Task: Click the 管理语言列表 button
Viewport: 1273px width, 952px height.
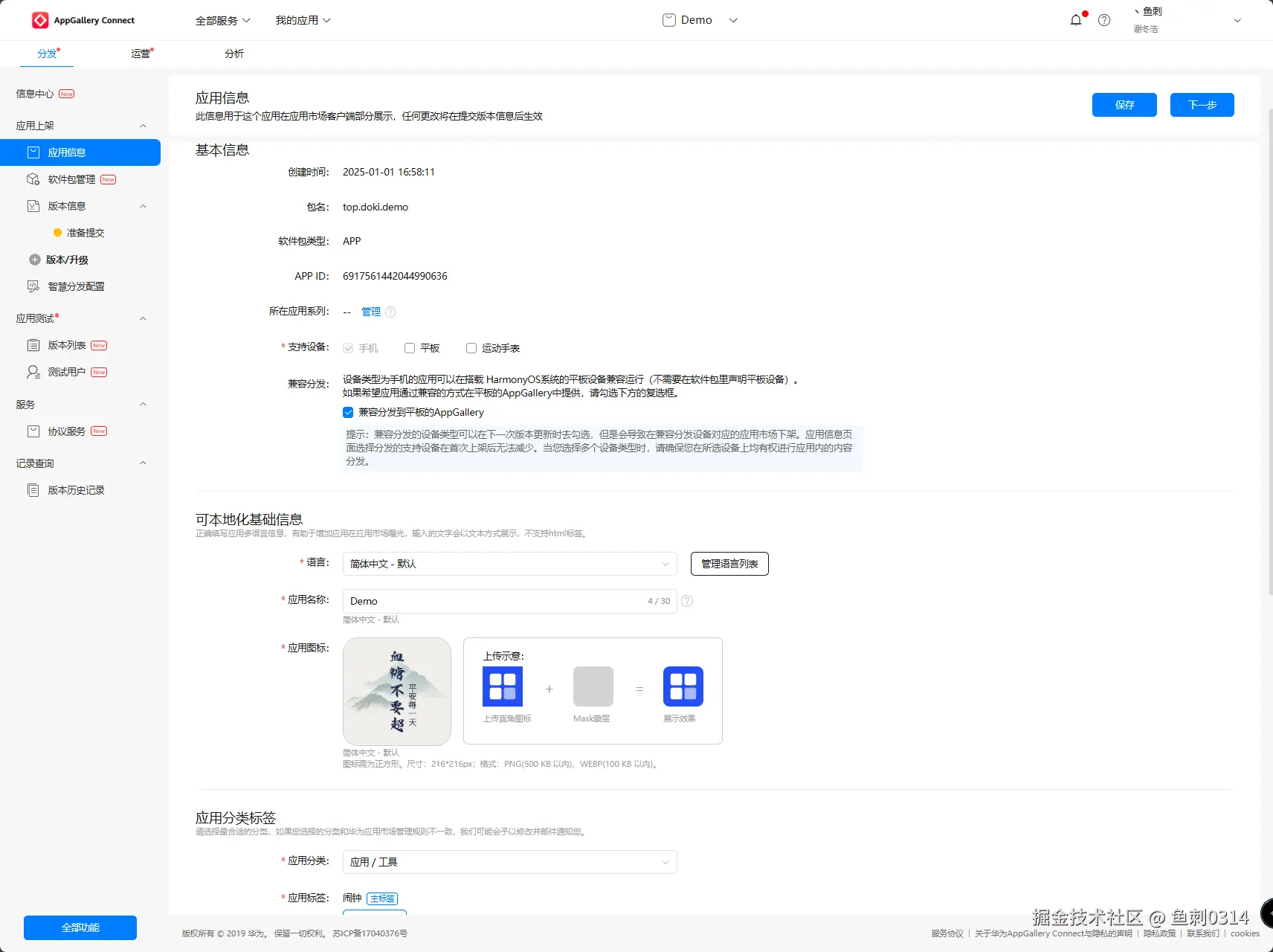Action: (729, 564)
